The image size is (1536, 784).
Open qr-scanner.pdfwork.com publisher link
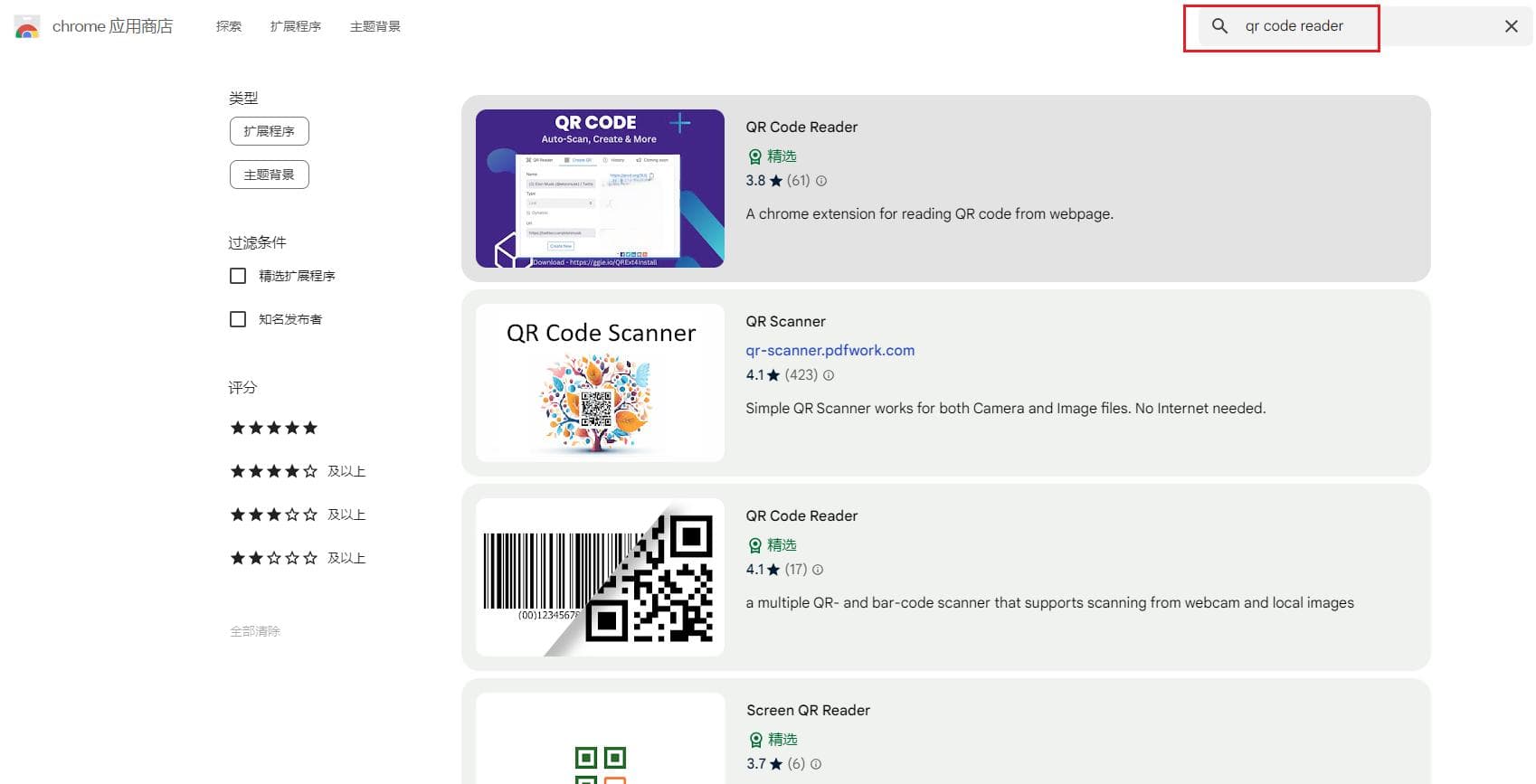point(830,350)
